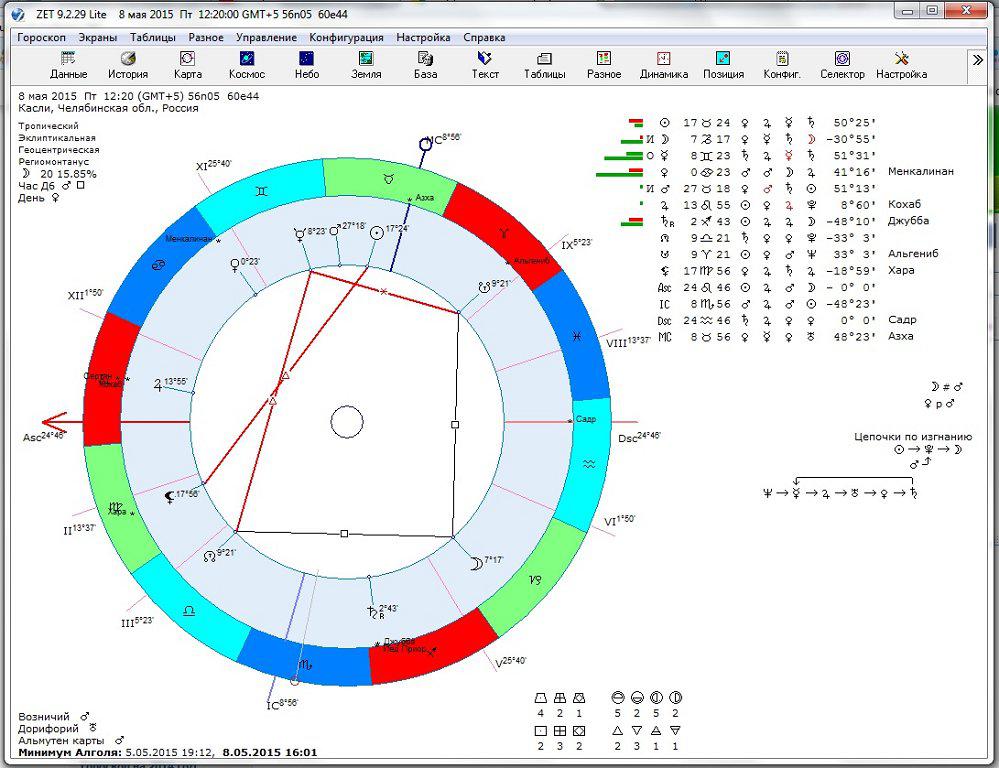
Task: Click the Moon glyph at 7°17' in chart
Action: point(475,563)
